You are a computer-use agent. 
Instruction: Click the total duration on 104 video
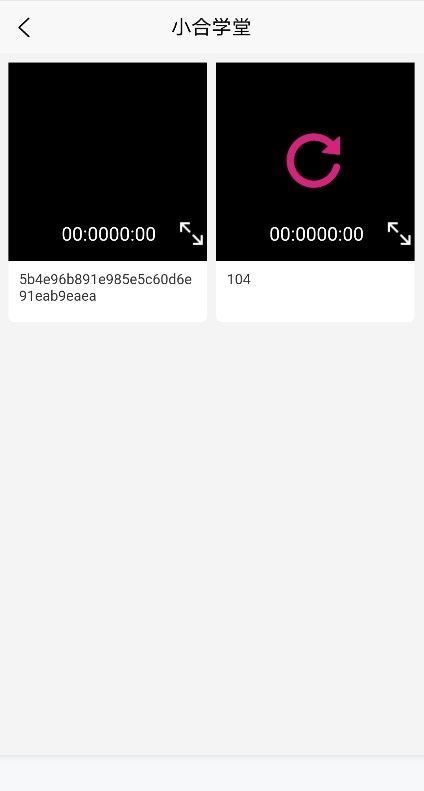340,234
